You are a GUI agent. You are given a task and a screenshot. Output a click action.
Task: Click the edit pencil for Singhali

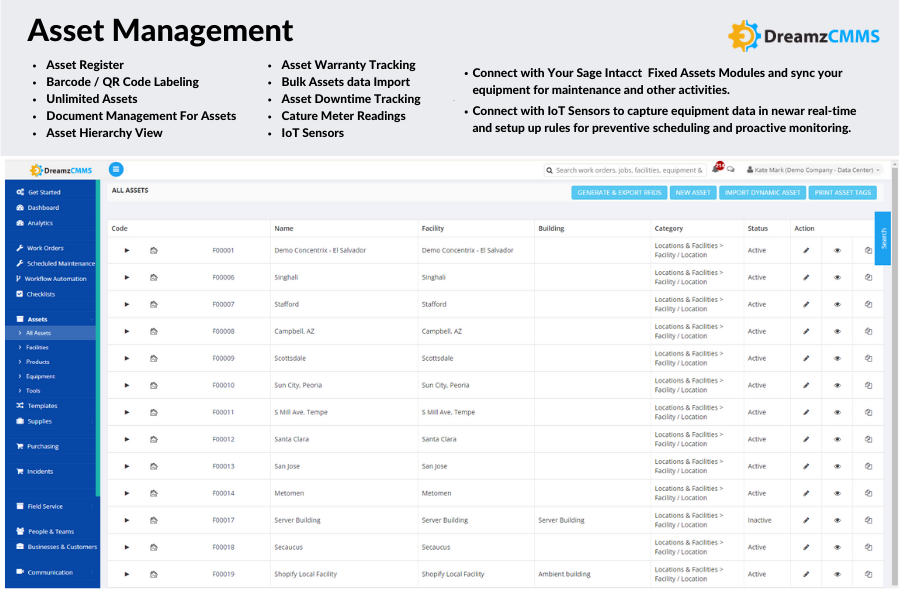[x=806, y=277]
